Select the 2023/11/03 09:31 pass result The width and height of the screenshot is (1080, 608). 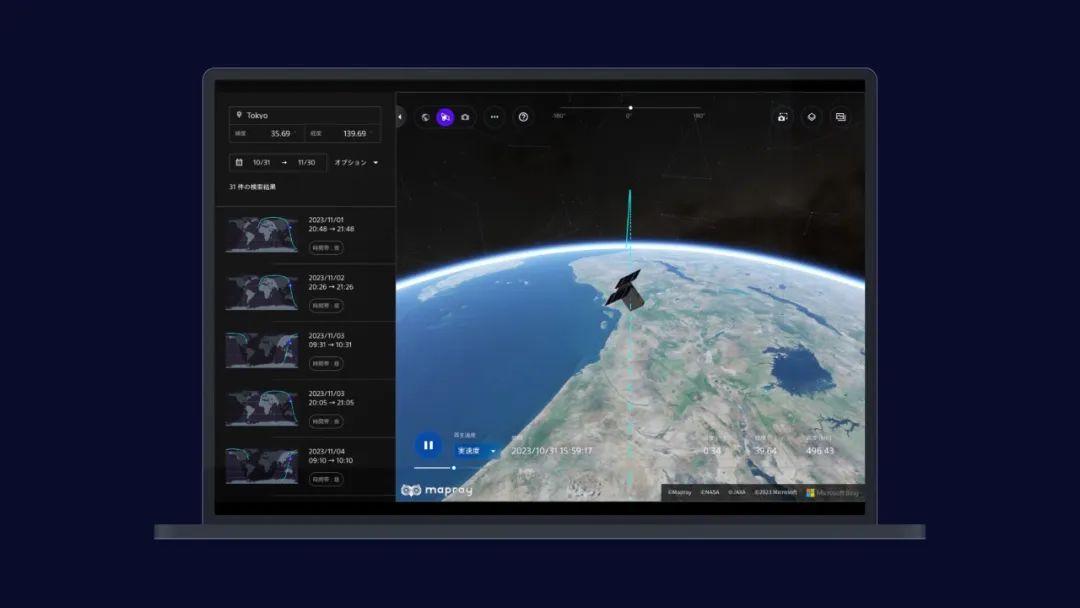(x=305, y=350)
